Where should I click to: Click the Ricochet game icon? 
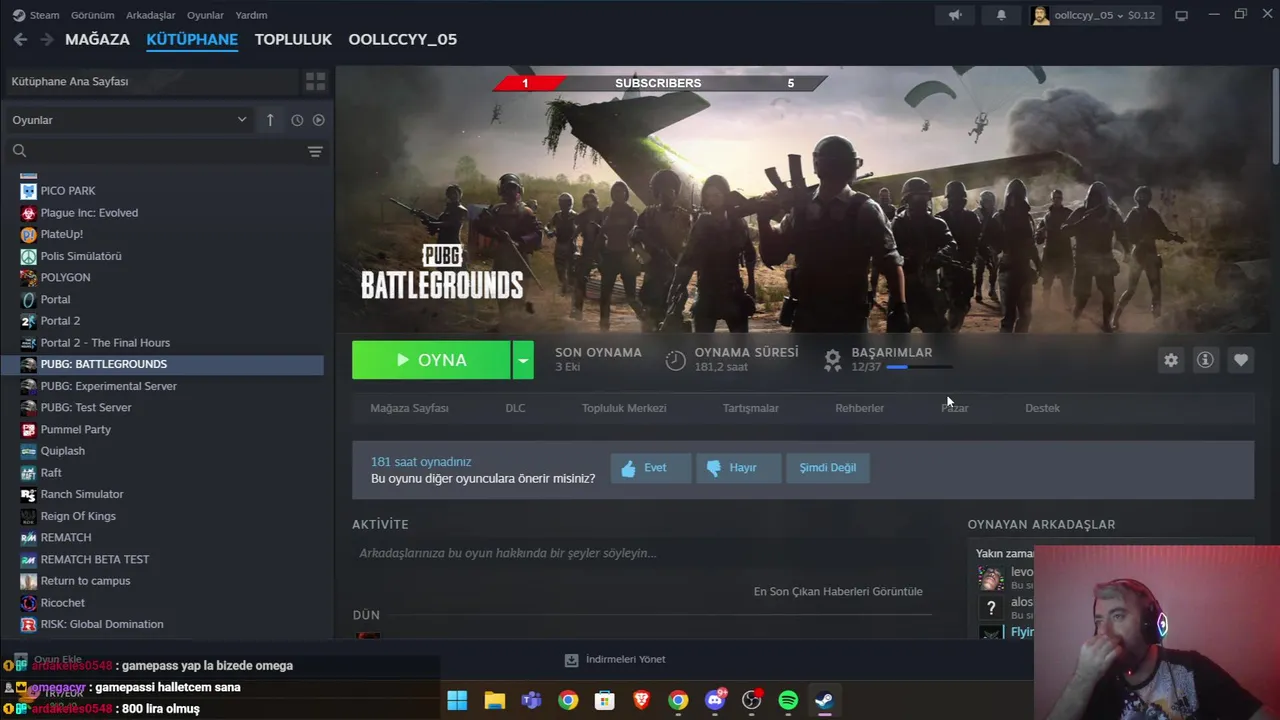pyautogui.click(x=28, y=603)
